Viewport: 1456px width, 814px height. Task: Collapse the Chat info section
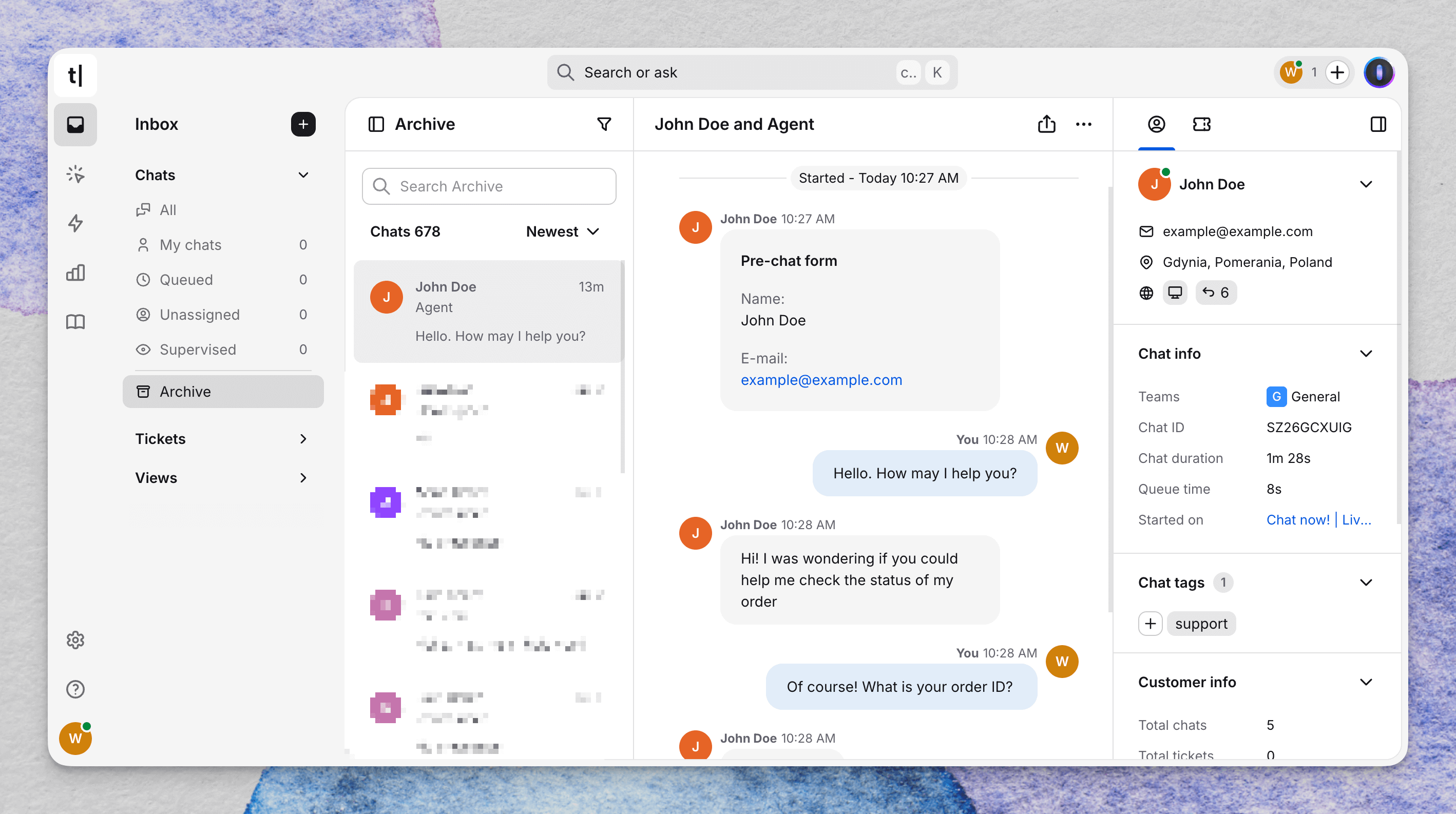click(x=1365, y=354)
